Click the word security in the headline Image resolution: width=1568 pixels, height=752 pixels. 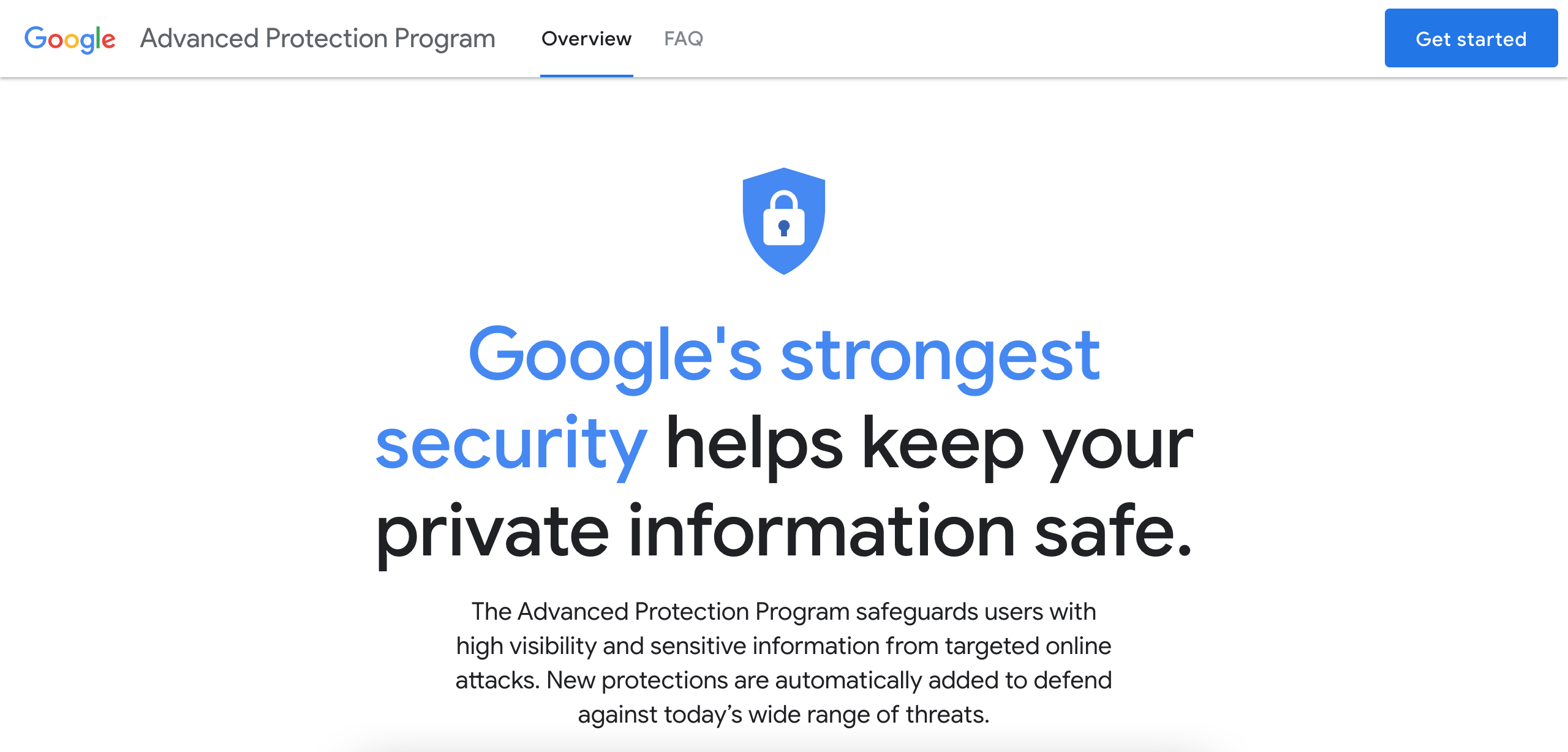pos(510,447)
